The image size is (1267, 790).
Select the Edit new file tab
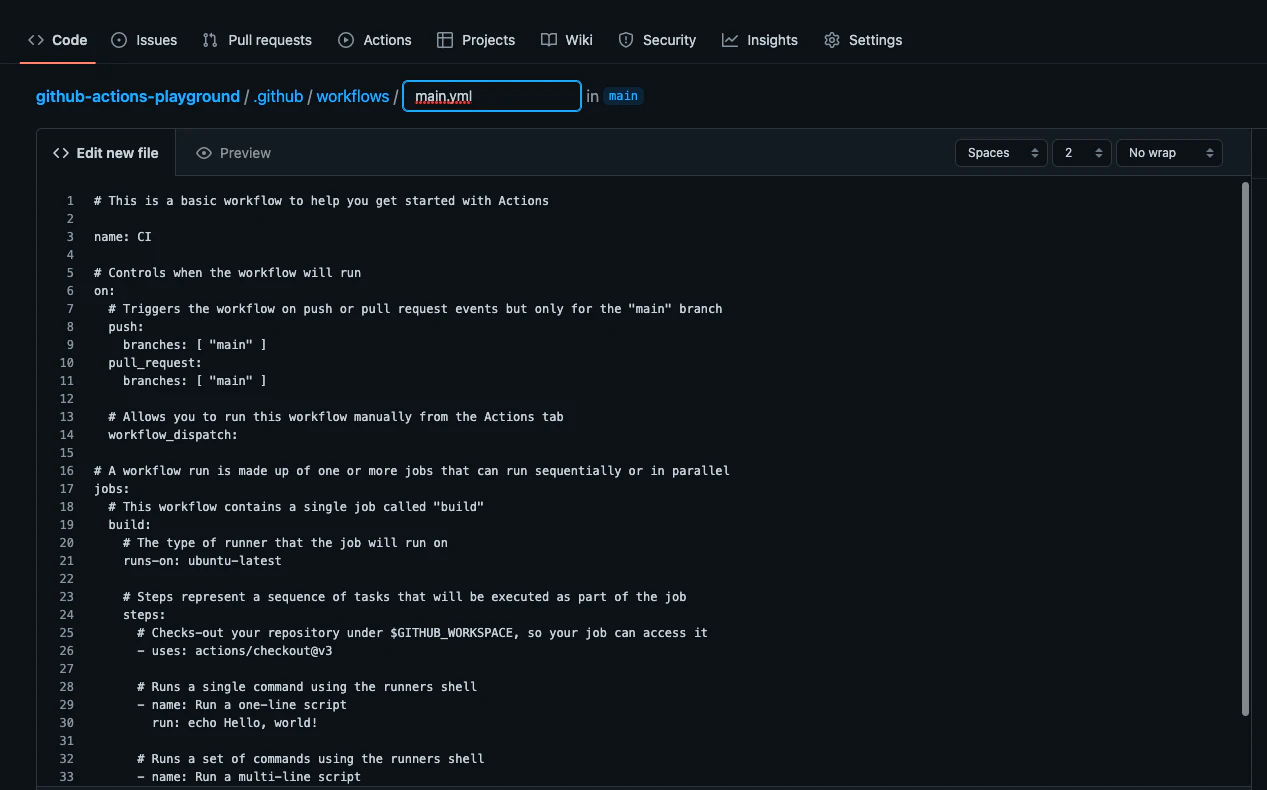106,153
